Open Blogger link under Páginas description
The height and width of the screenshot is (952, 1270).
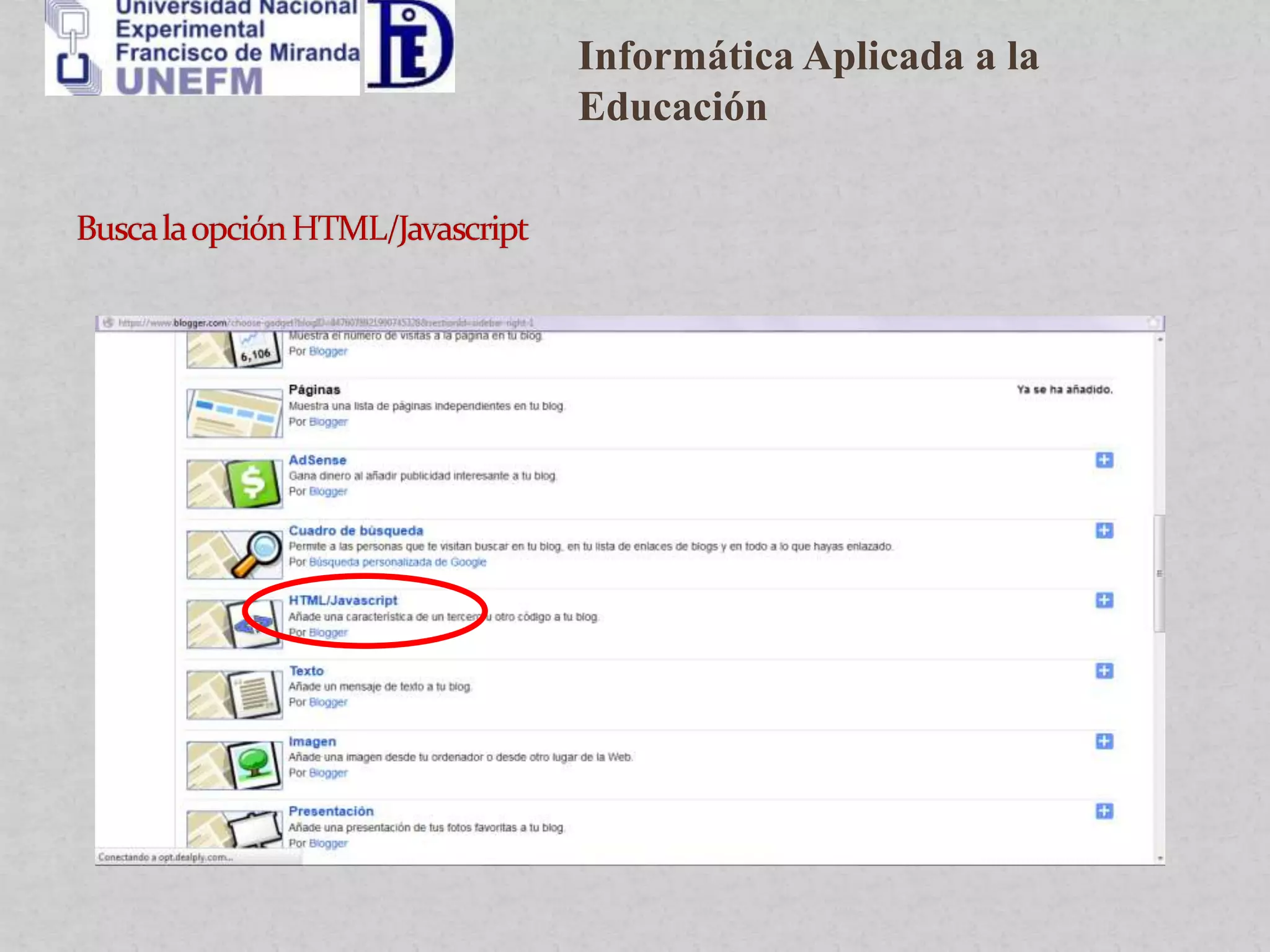[x=328, y=422]
